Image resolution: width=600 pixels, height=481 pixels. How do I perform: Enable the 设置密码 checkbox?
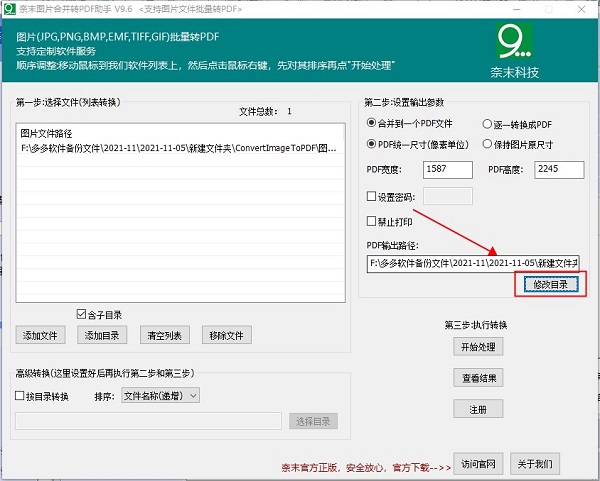(373, 197)
